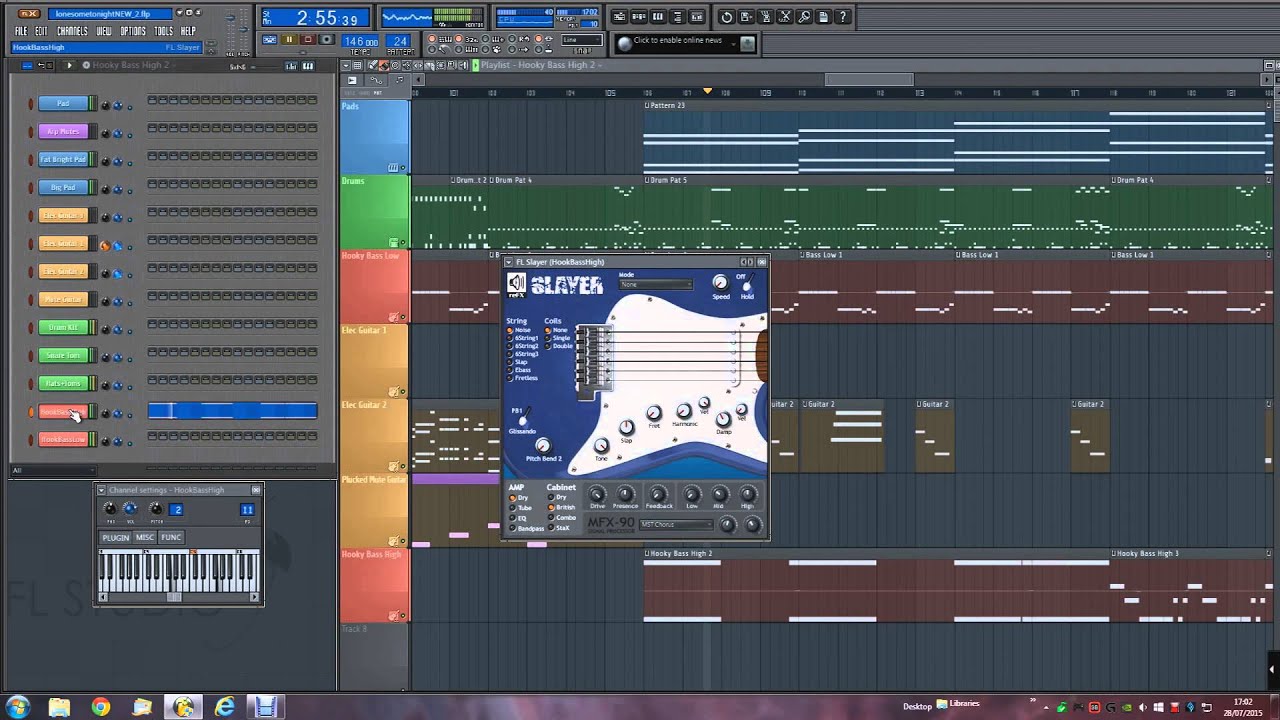Viewport: 1280px width, 720px height.
Task: Open the Channel settings window menu arrow
Action: point(101,490)
